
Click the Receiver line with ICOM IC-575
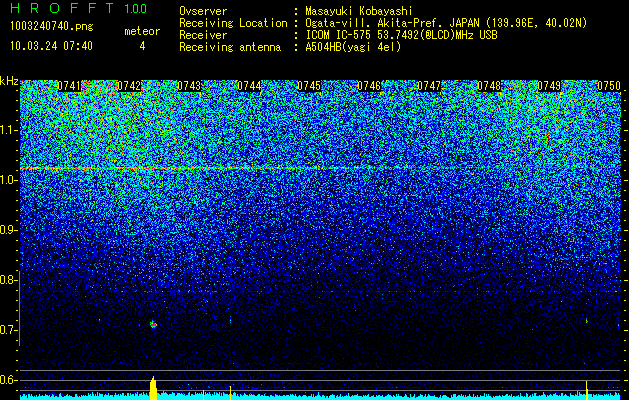click(338, 35)
